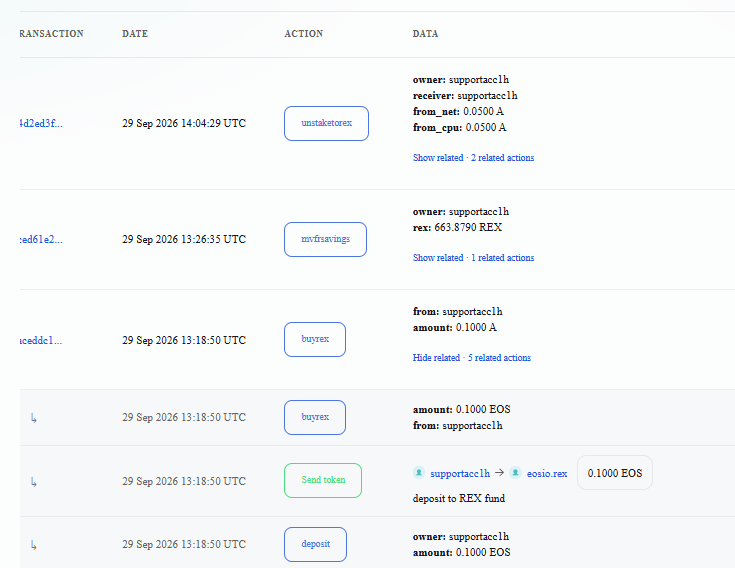This screenshot has height=568, width=735.
Task: Click the mvfrsavings action button
Action: (x=325, y=239)
